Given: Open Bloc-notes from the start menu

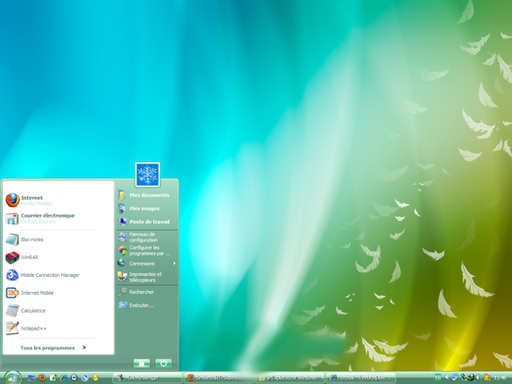Looking at the screenshot, I should (x=58, y=239).
